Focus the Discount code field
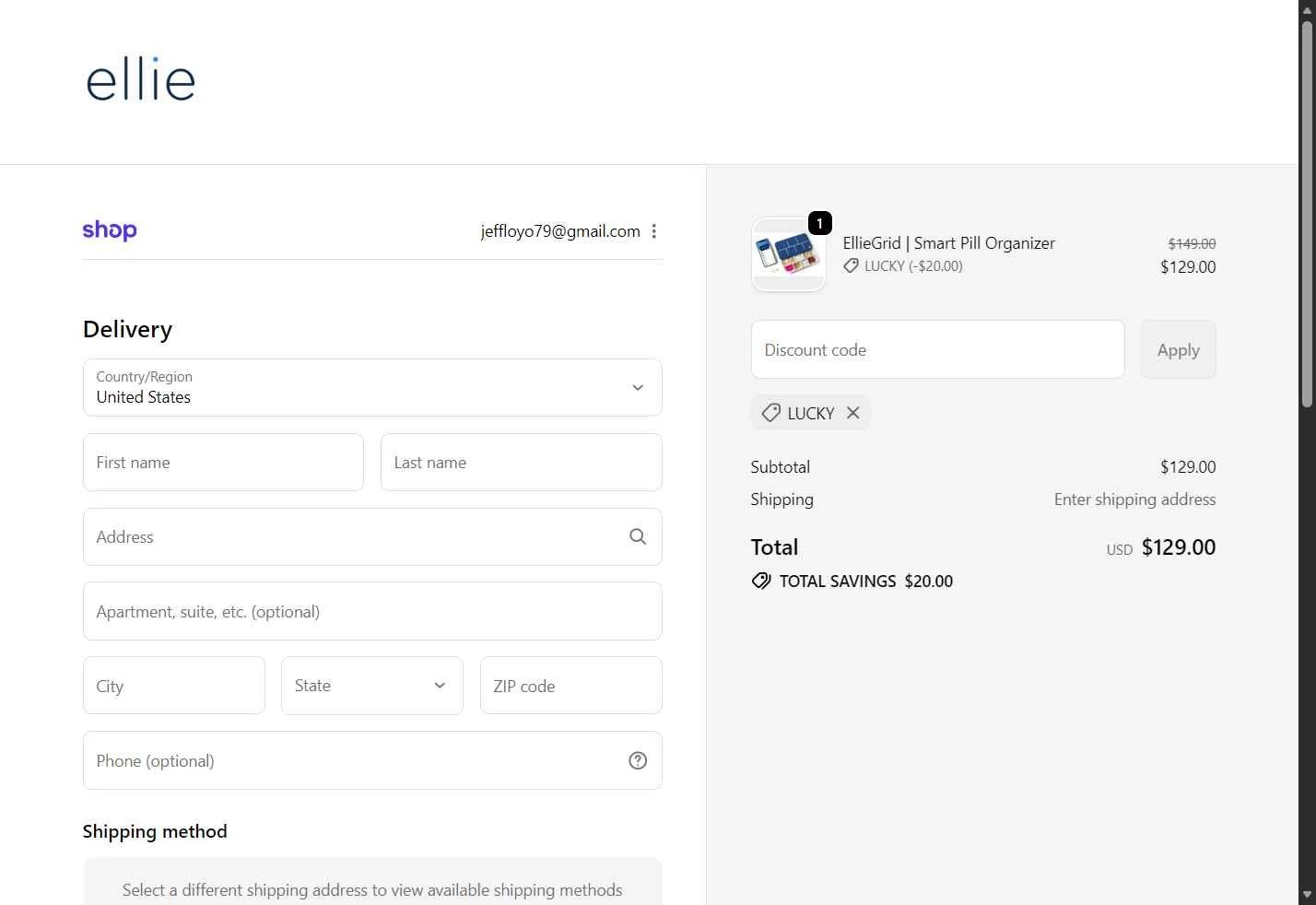The width and height of the screenshot is (1316, 905). [938, 349]
